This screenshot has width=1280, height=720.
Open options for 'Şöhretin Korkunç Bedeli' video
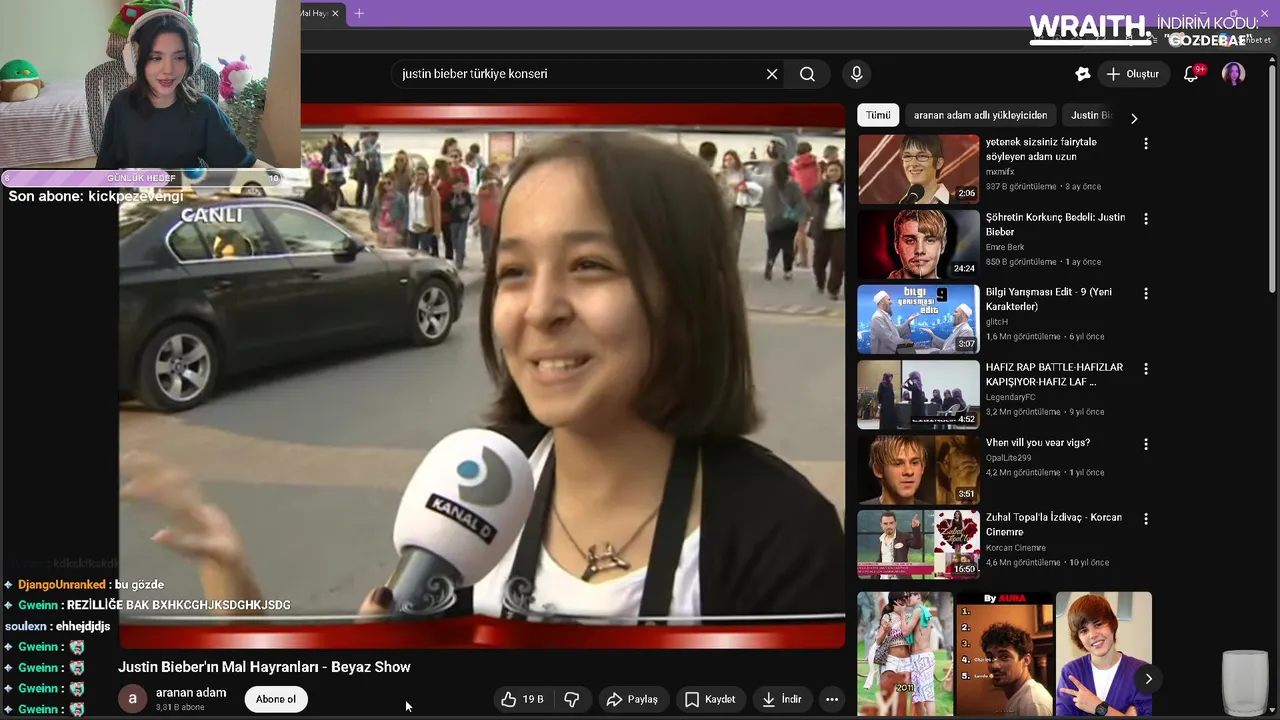[1146, 219]
